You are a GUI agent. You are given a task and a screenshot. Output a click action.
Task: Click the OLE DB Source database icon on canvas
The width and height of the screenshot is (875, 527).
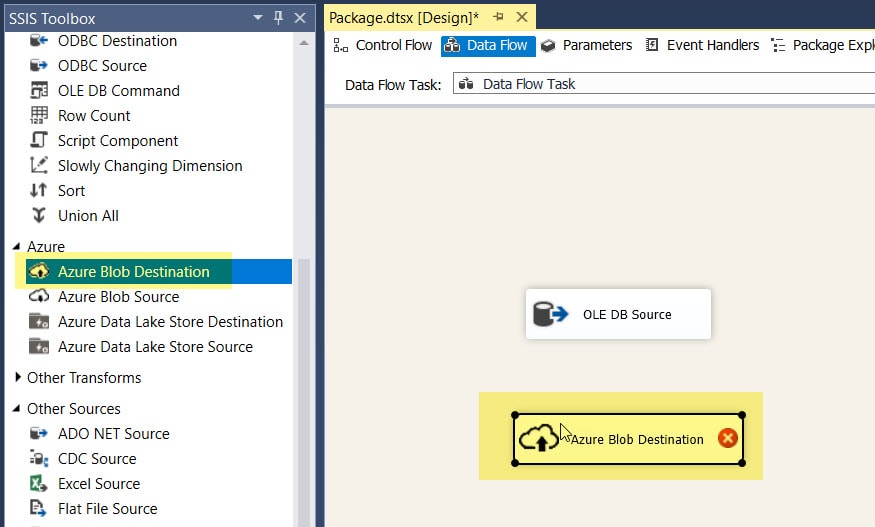click(x=550, y=314)
